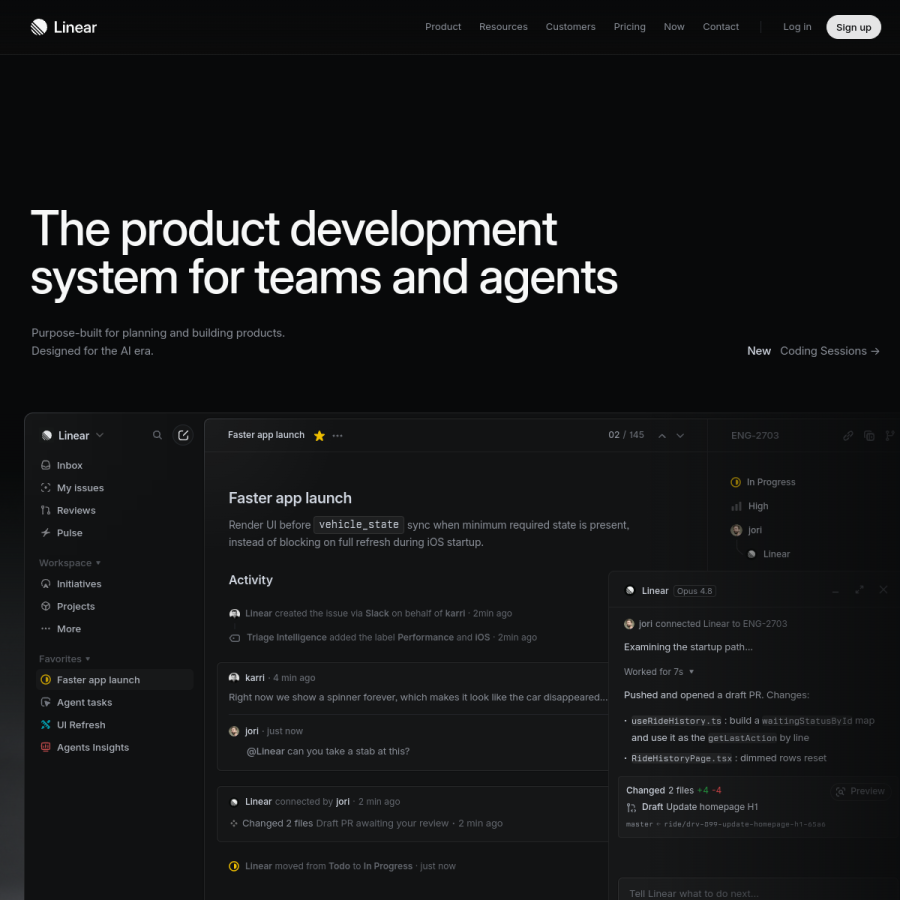Expand the Linear agent chat panel
Viewport: 900px width, 900px height.
tap(859, 590)
